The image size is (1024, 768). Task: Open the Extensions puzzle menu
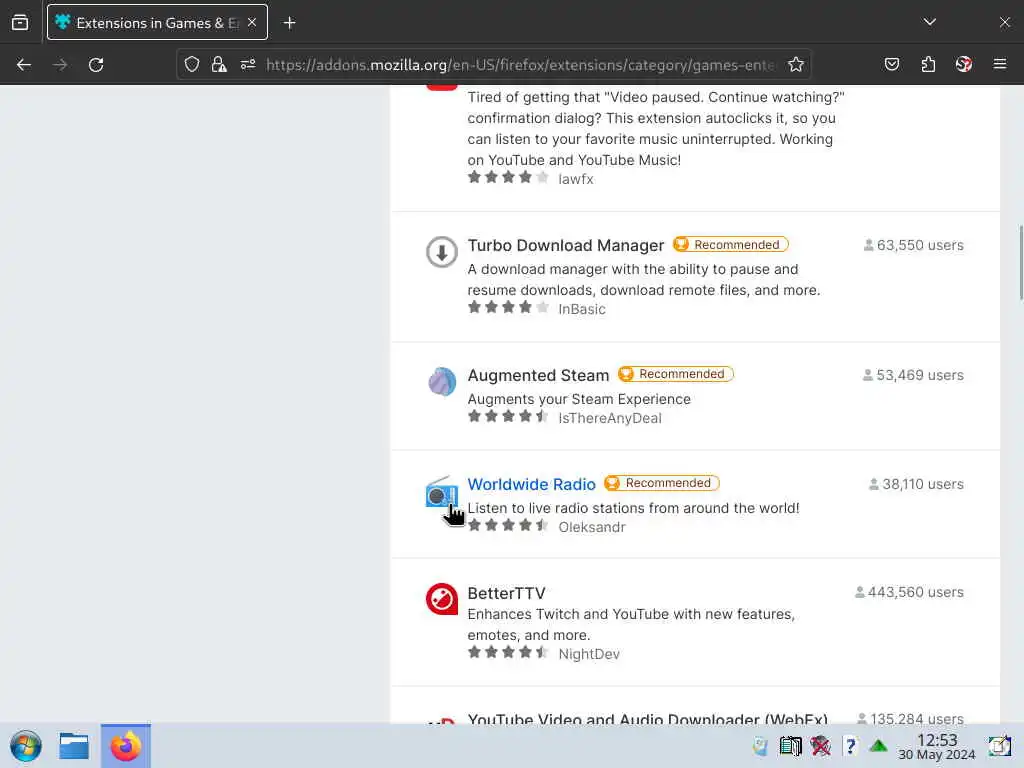[x=928, y=64]
